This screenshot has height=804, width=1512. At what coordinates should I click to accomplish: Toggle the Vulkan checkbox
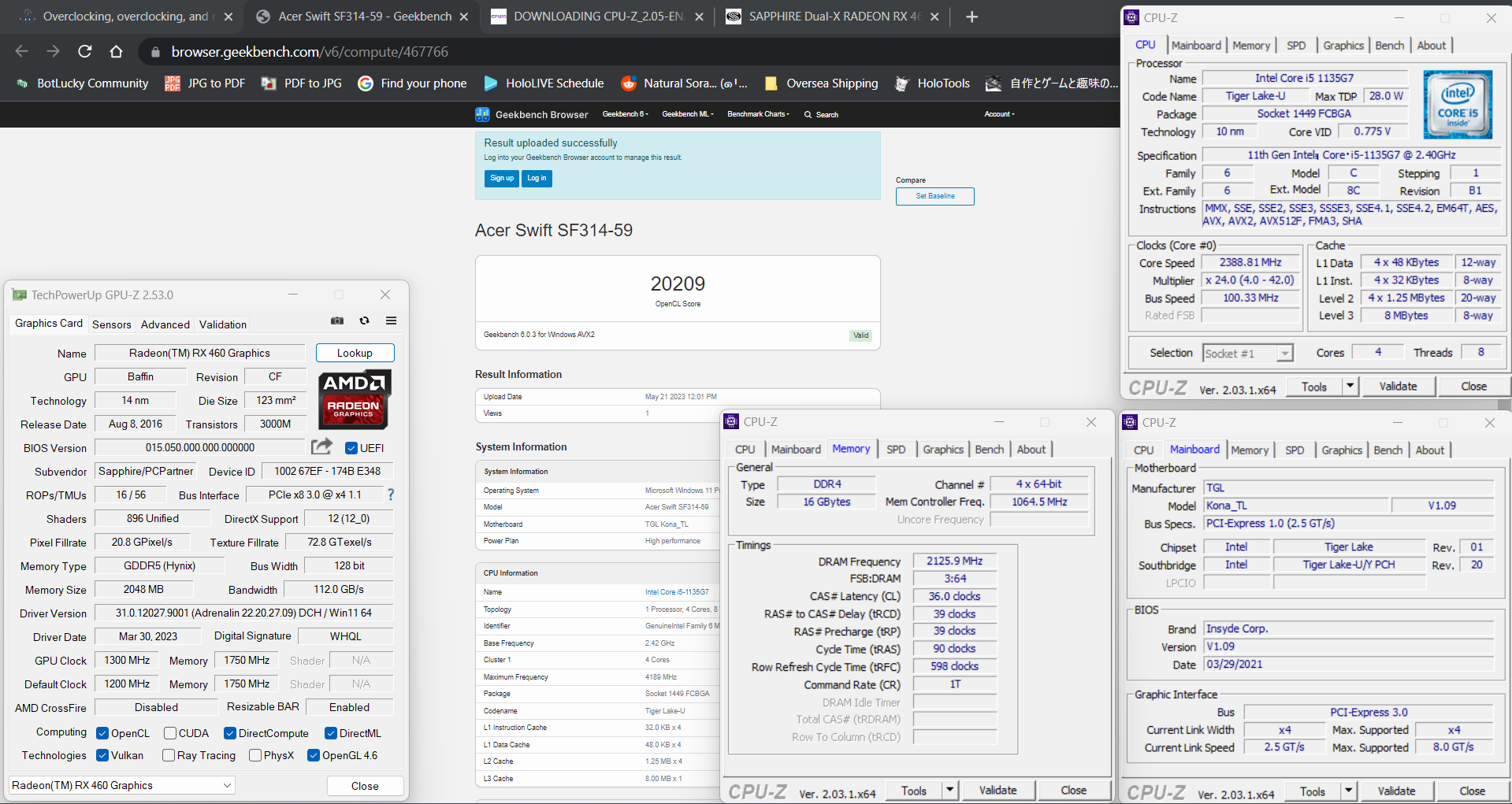click(x=102, y=755)
